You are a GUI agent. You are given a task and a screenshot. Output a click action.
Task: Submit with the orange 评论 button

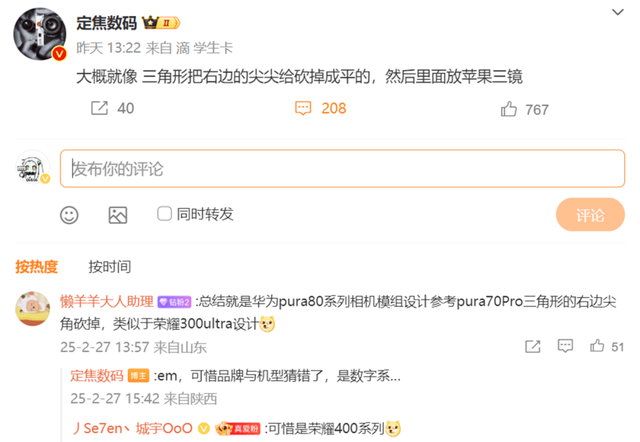(590, 215)
